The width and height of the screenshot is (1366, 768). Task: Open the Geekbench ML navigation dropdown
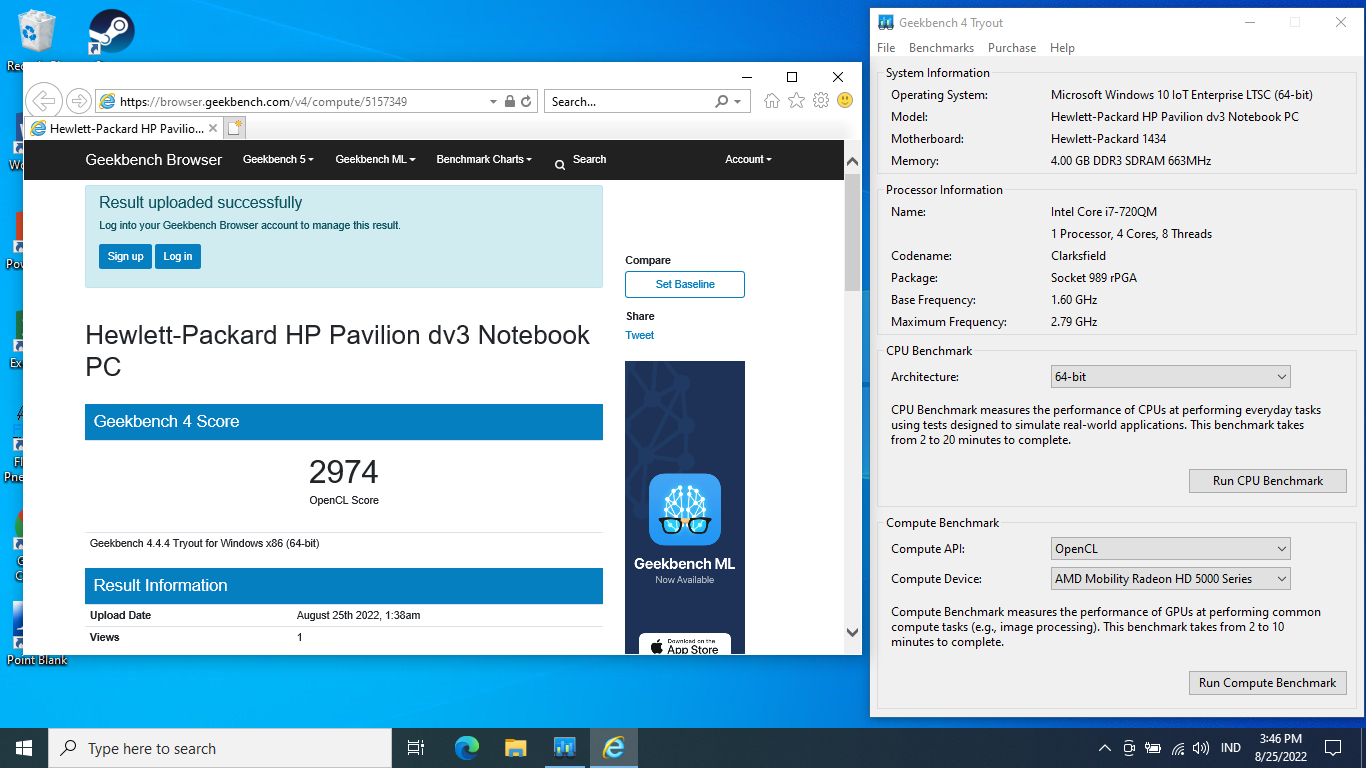point(375,159)
